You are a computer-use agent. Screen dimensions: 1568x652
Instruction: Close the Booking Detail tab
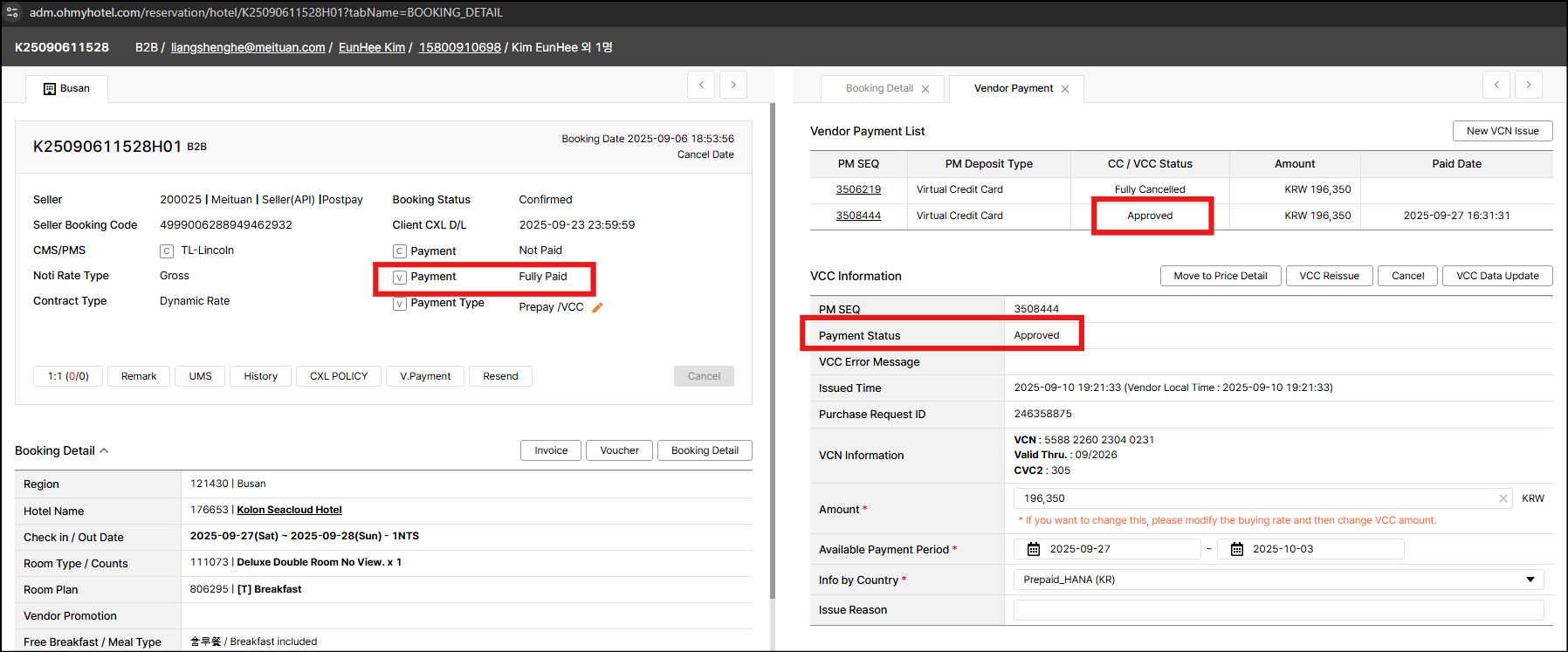[925, 89]
